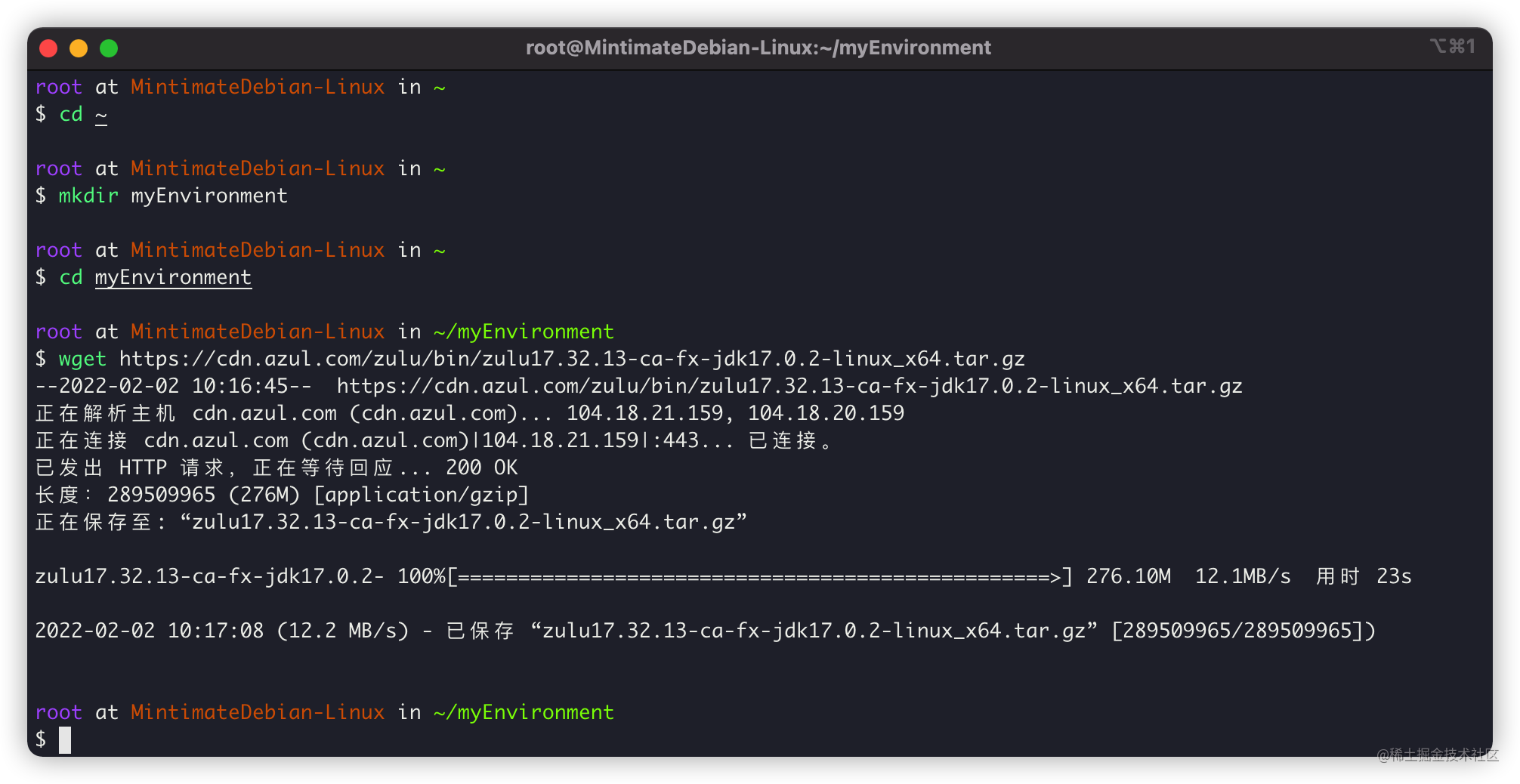The height and width of the screenshot is (784, 1520).
Task: Click the underlined myEnvironment argument
Action: [x=172, y=277]
